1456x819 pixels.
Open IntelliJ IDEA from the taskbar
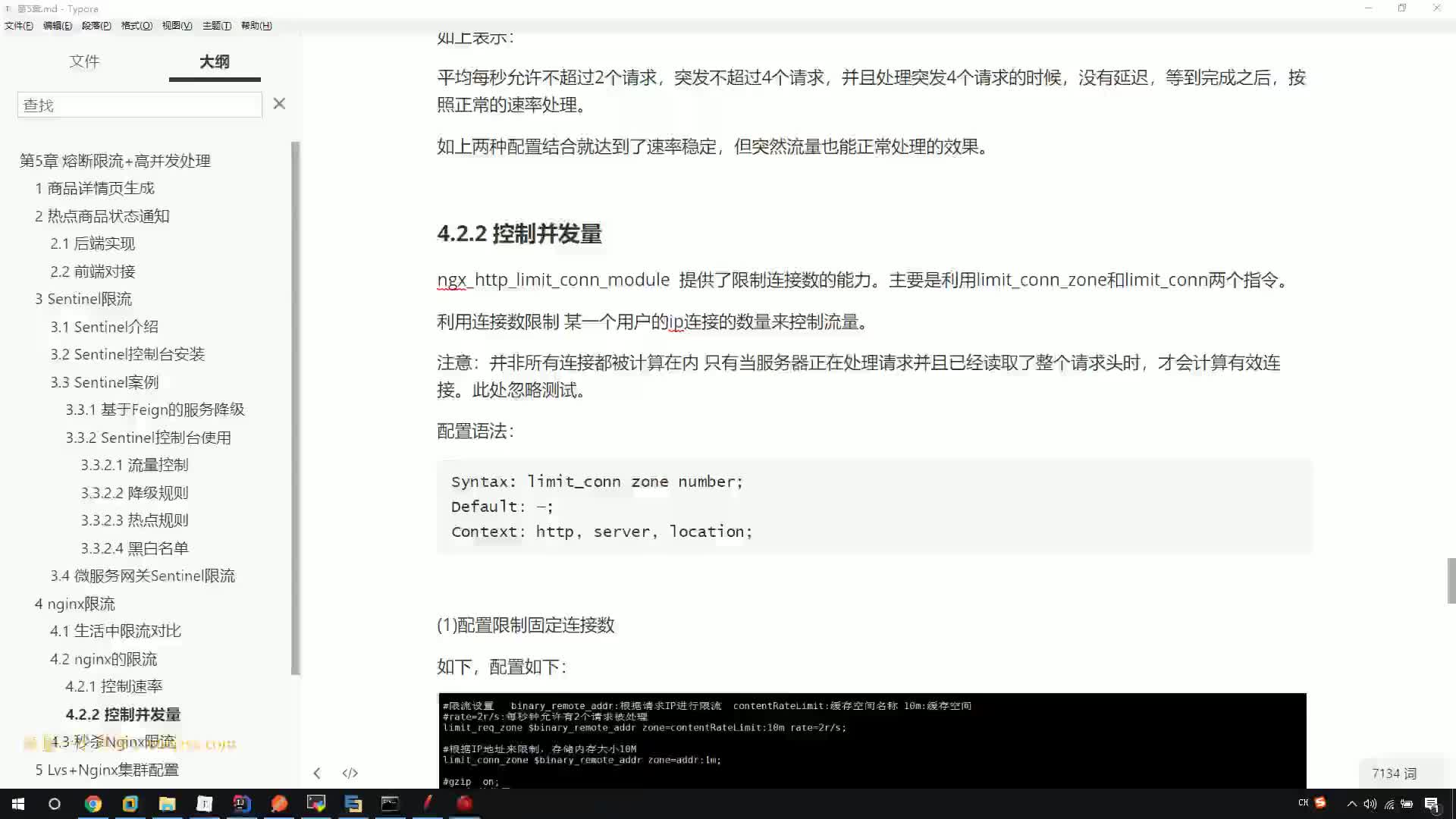coord(242,804)
